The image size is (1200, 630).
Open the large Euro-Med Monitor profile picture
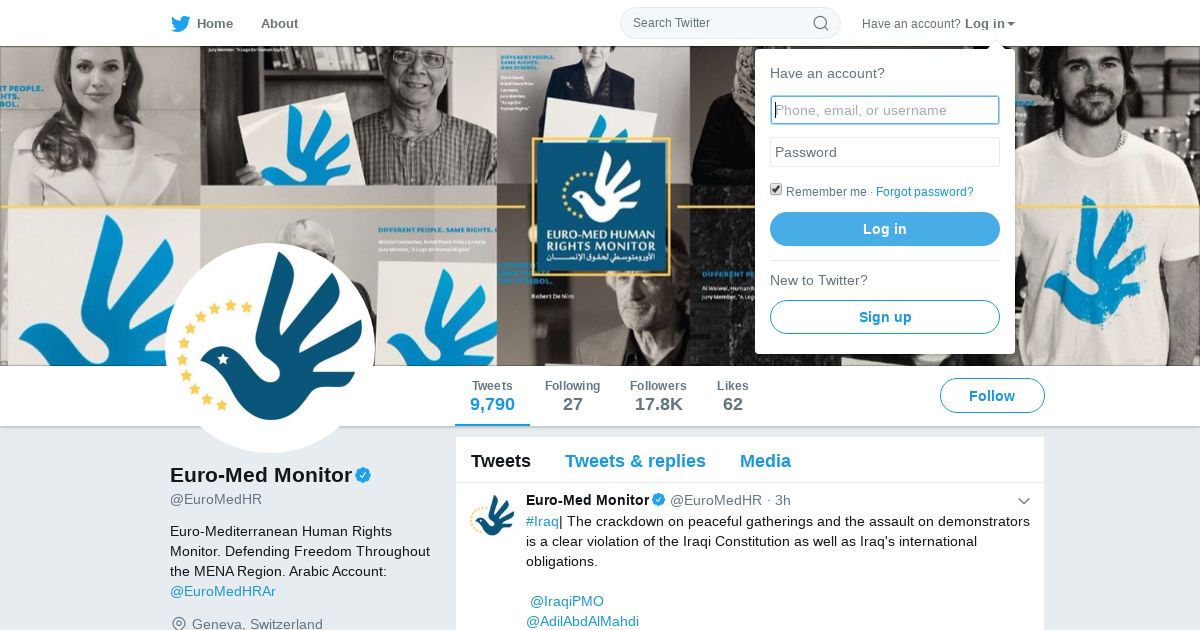(x=270, y=348)
